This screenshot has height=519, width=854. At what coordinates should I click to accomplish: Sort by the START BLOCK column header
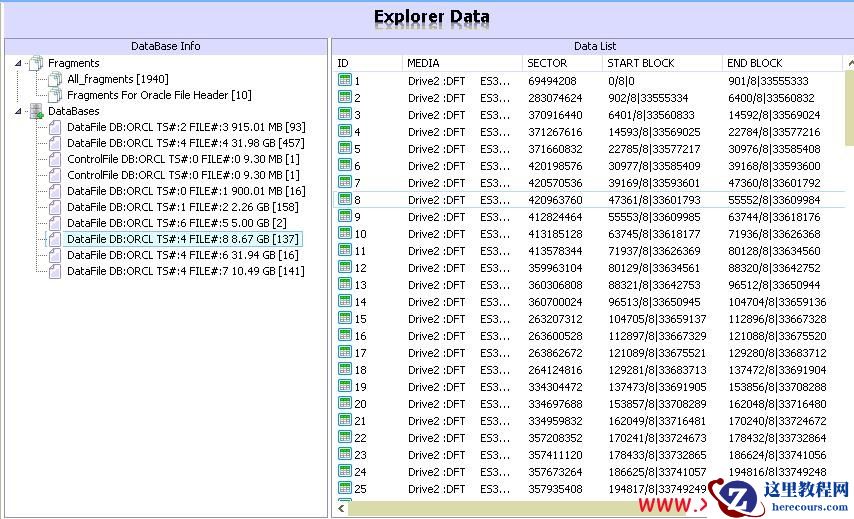(x=662, y=63)
